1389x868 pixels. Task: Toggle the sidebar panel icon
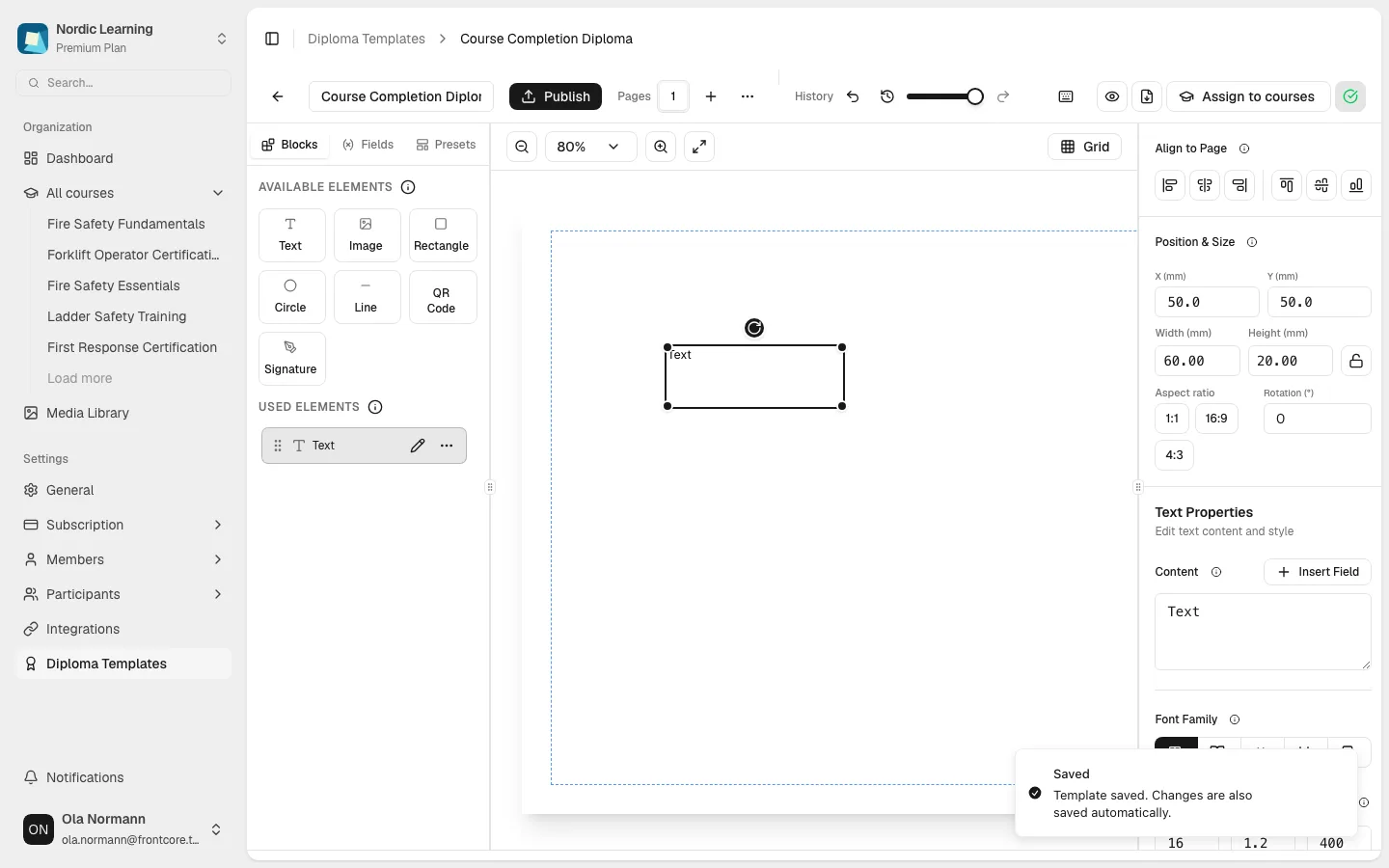pos(272,39)
